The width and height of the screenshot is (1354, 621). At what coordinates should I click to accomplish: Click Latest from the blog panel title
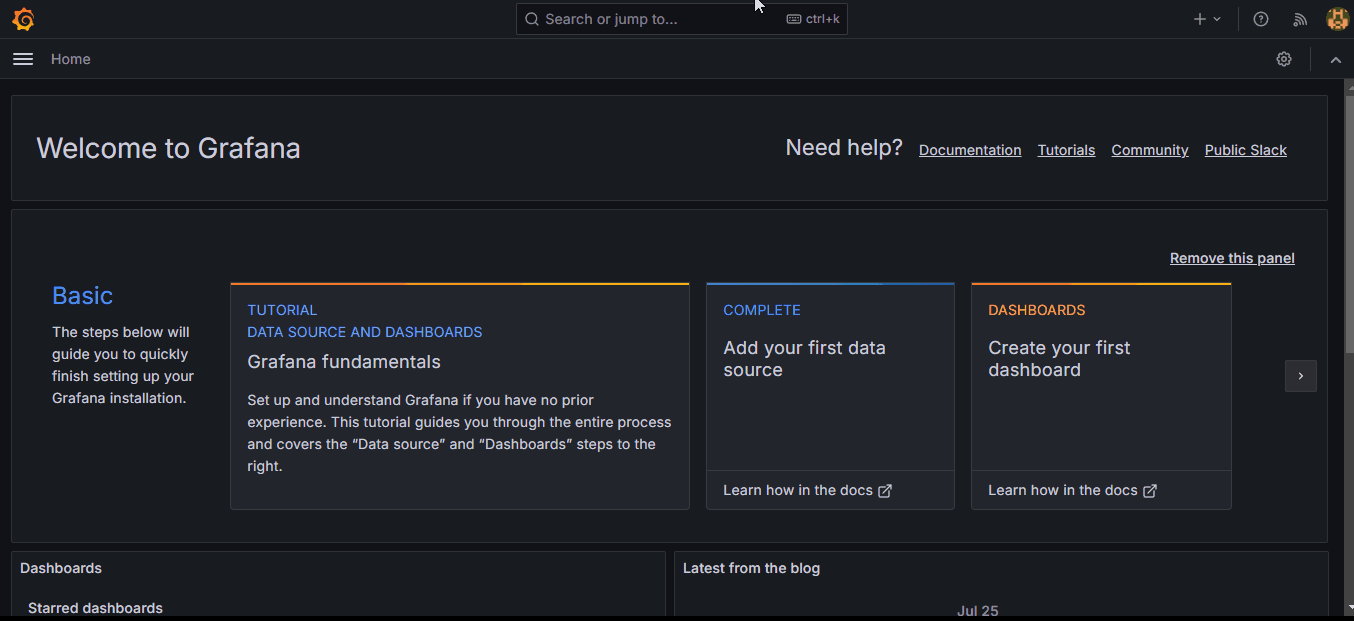point(751,568)
